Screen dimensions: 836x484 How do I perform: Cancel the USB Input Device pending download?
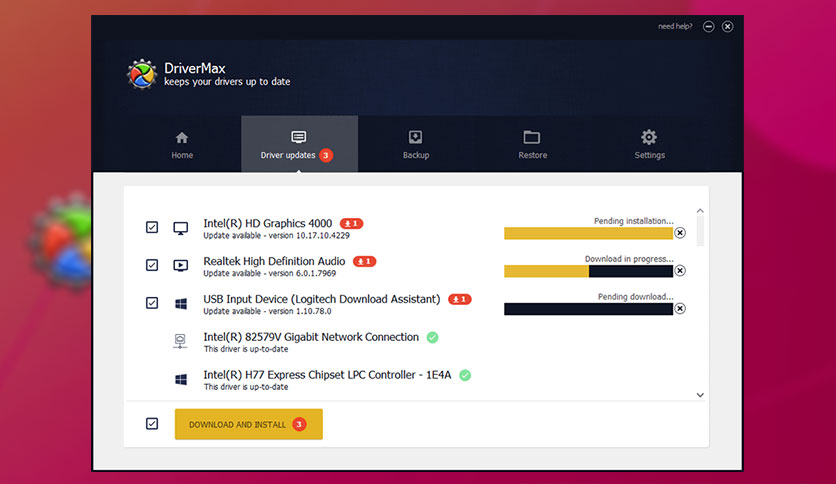click(680, 309)
